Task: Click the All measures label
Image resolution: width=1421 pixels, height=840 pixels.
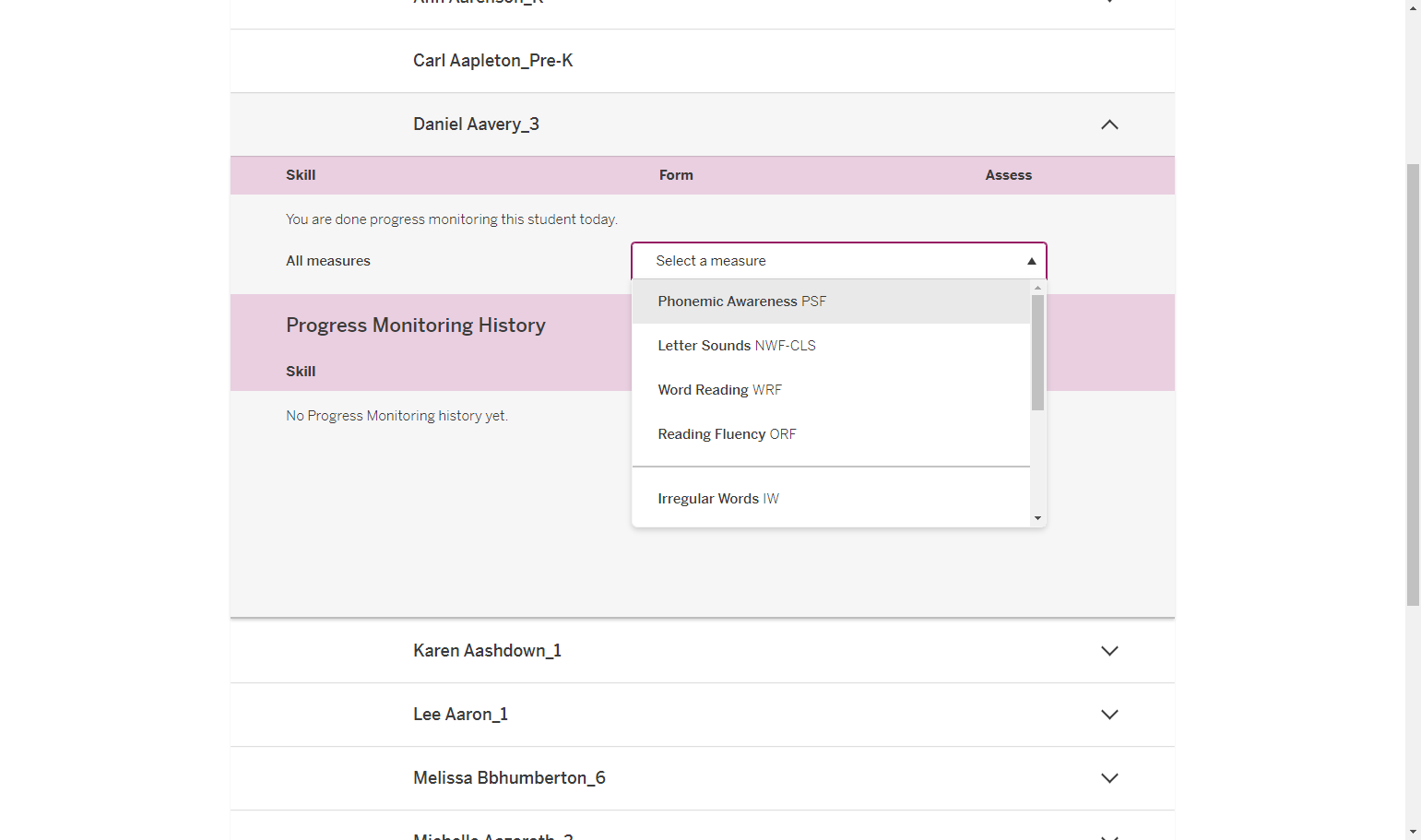Action: (x=328, y=261)
